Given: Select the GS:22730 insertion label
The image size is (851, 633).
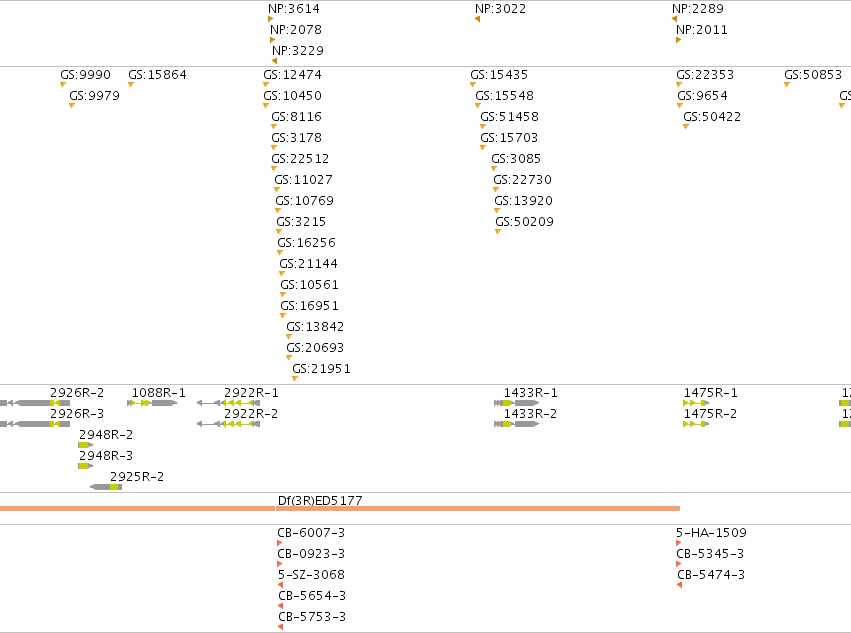Looking at the screenshot, I should coord(523,180).
